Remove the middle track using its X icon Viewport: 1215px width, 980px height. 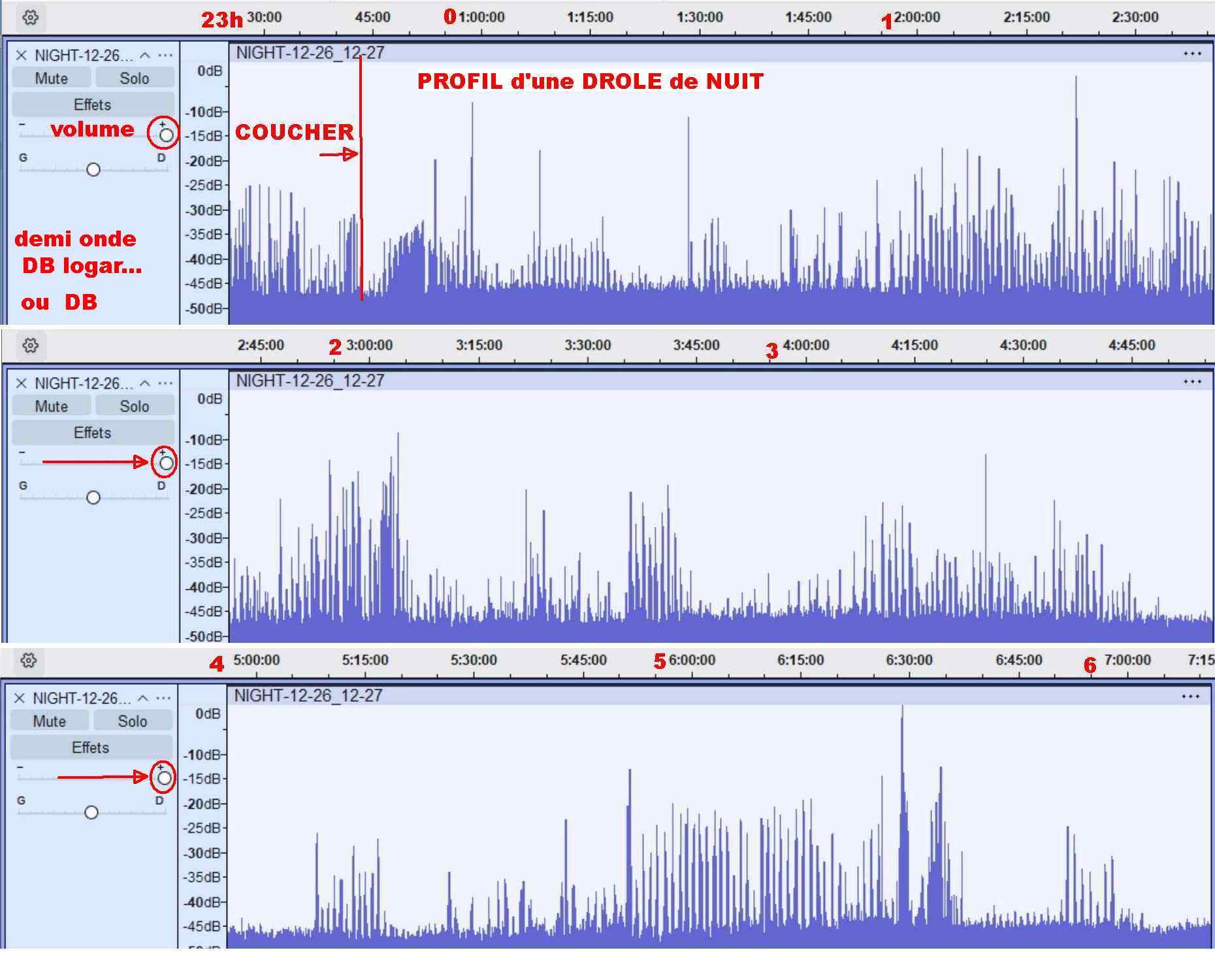[21, 384]
